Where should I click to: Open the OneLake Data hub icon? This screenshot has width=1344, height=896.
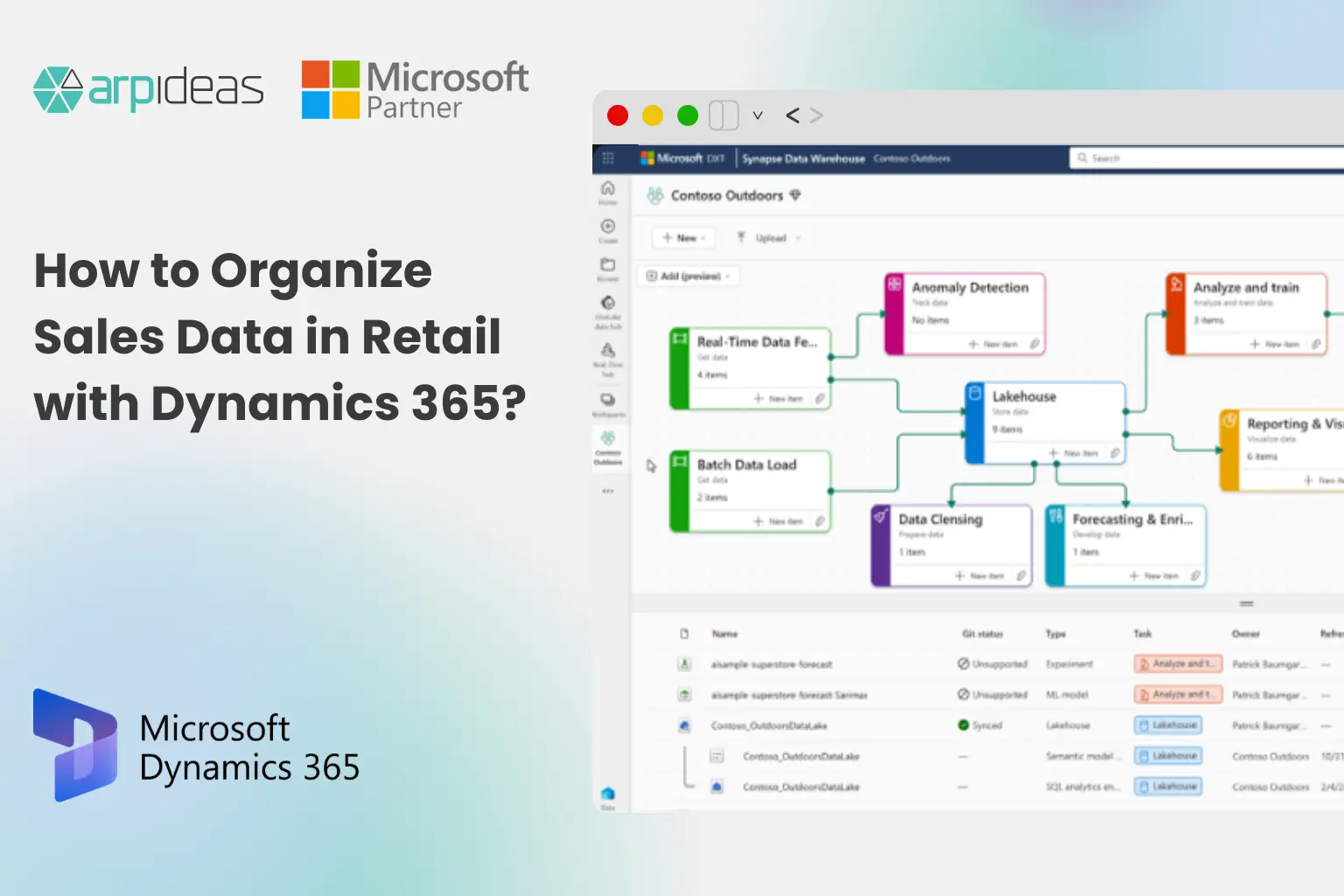pyautogui.click(x=607, y=303)
